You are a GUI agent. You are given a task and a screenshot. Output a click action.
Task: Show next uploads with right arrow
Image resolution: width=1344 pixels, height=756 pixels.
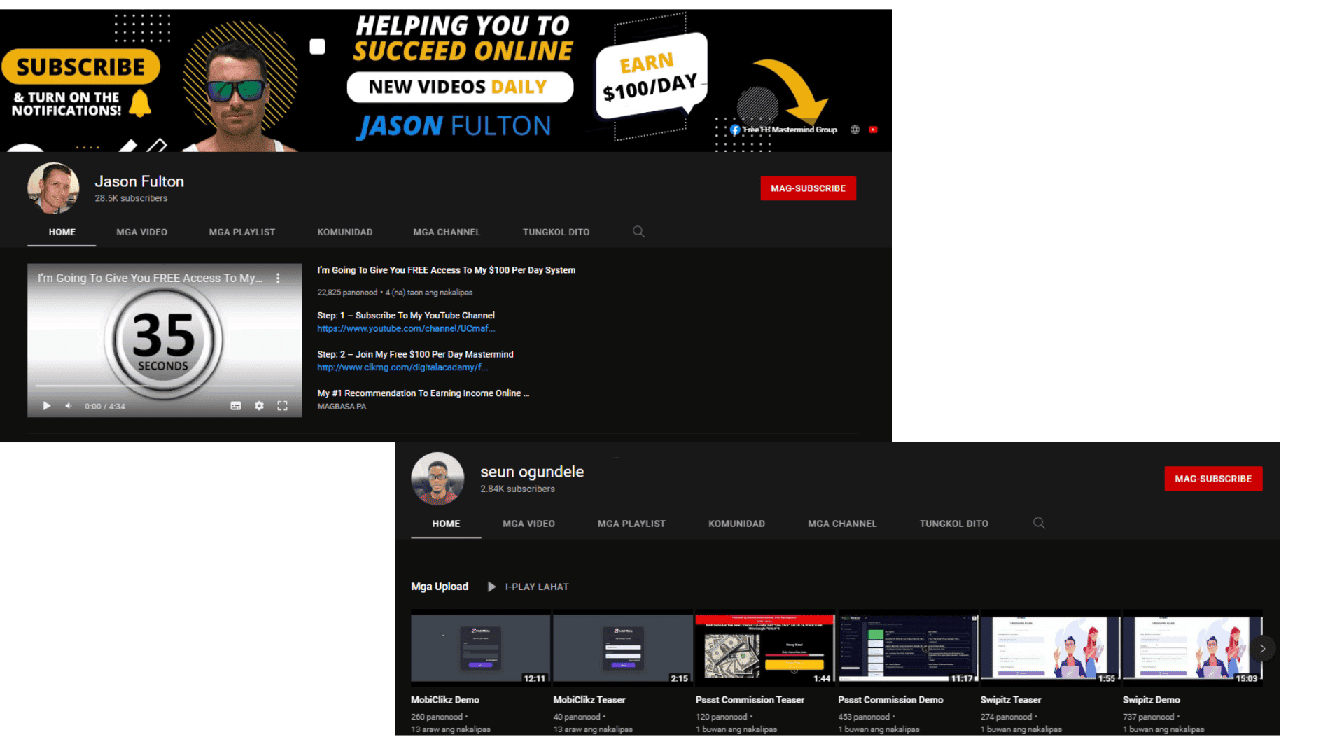click(x=1263, y=648)
